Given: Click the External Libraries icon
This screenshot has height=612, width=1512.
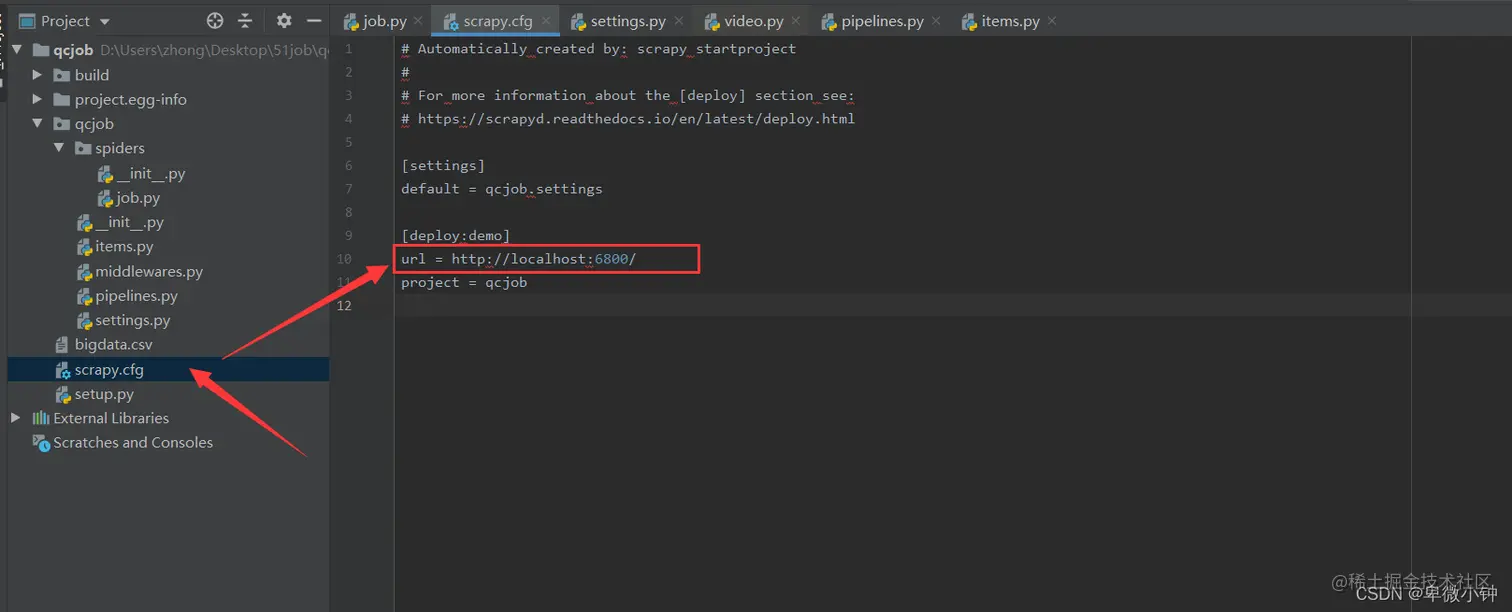Looking at the screenshot, I should (41, 418).
